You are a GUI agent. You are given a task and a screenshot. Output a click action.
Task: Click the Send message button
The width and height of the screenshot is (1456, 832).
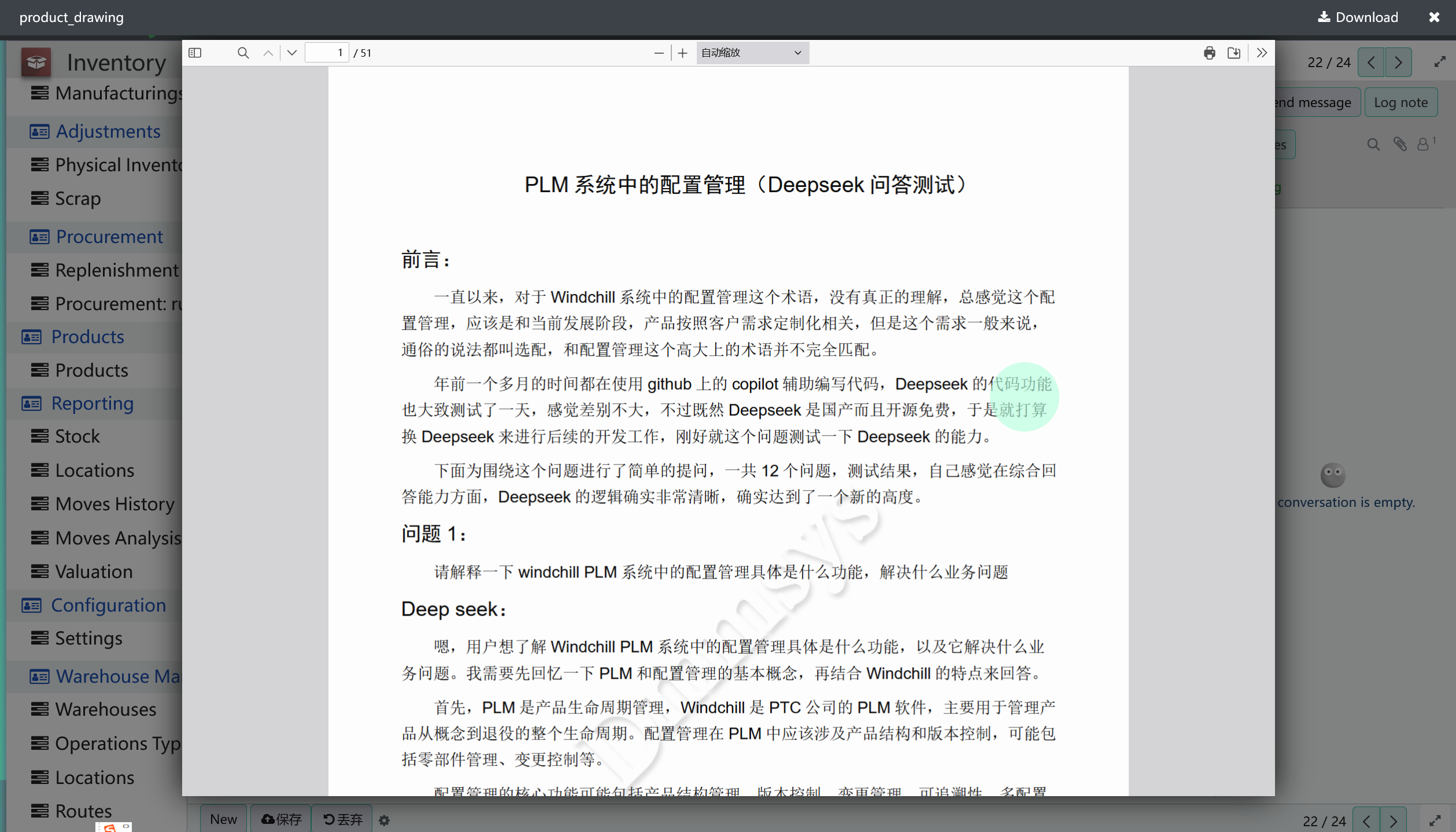tap(1317, 102)
